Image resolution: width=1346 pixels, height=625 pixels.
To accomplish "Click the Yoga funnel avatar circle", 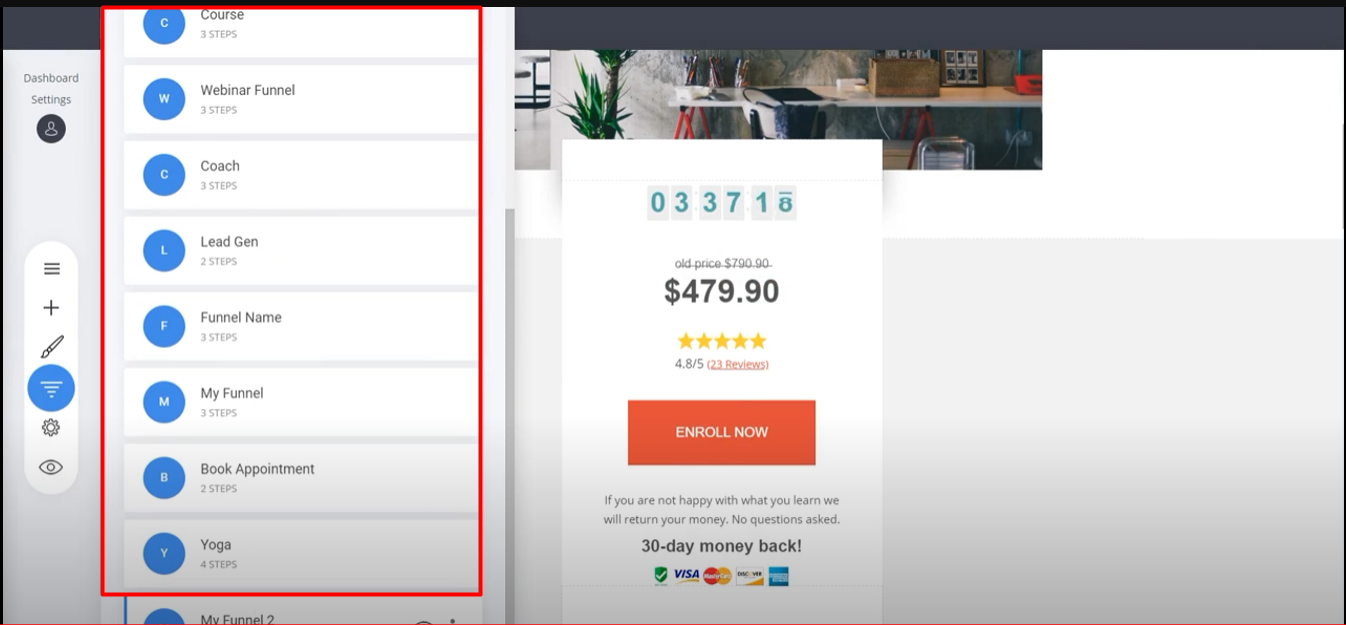I will 164,553.
